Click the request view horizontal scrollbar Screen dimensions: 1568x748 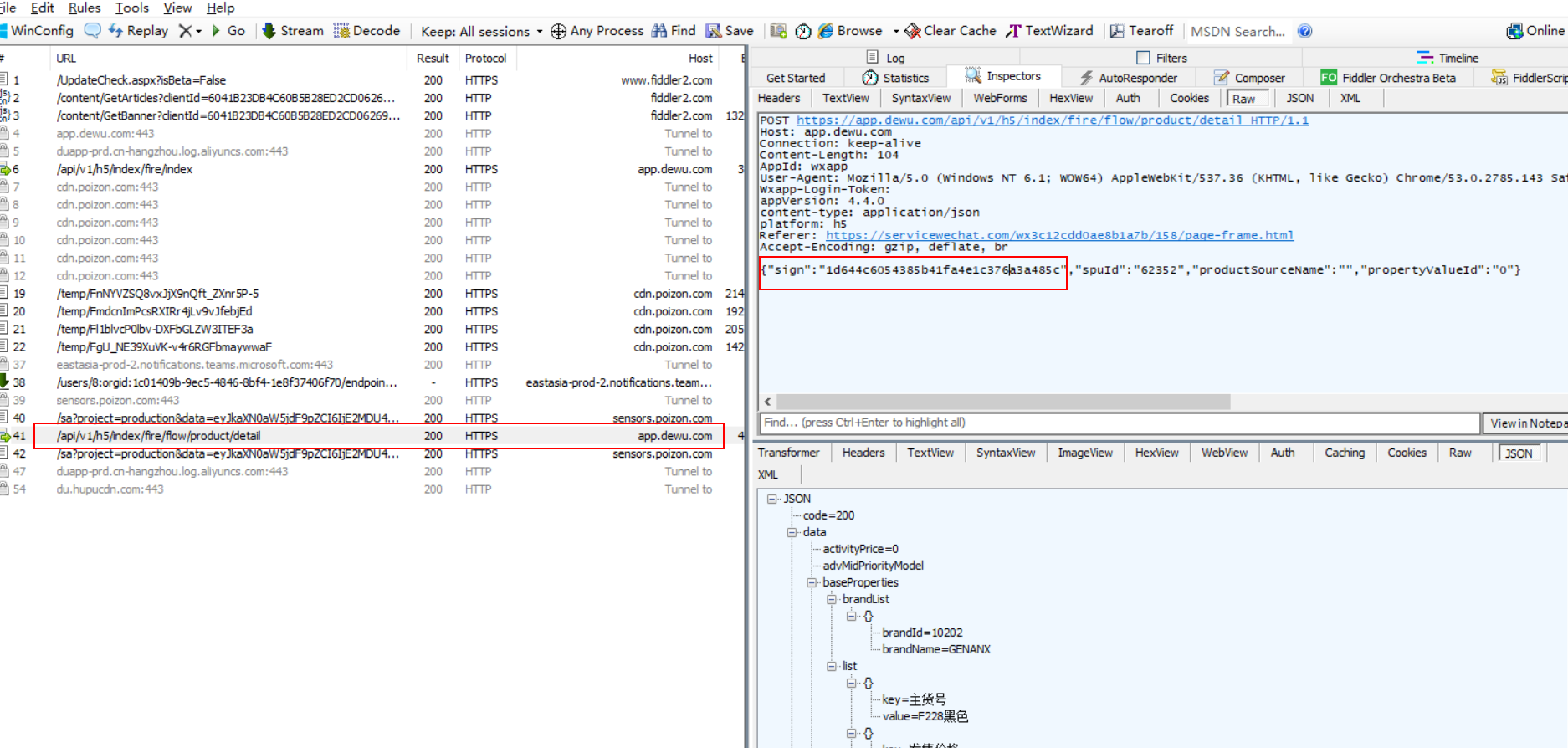1003,402
